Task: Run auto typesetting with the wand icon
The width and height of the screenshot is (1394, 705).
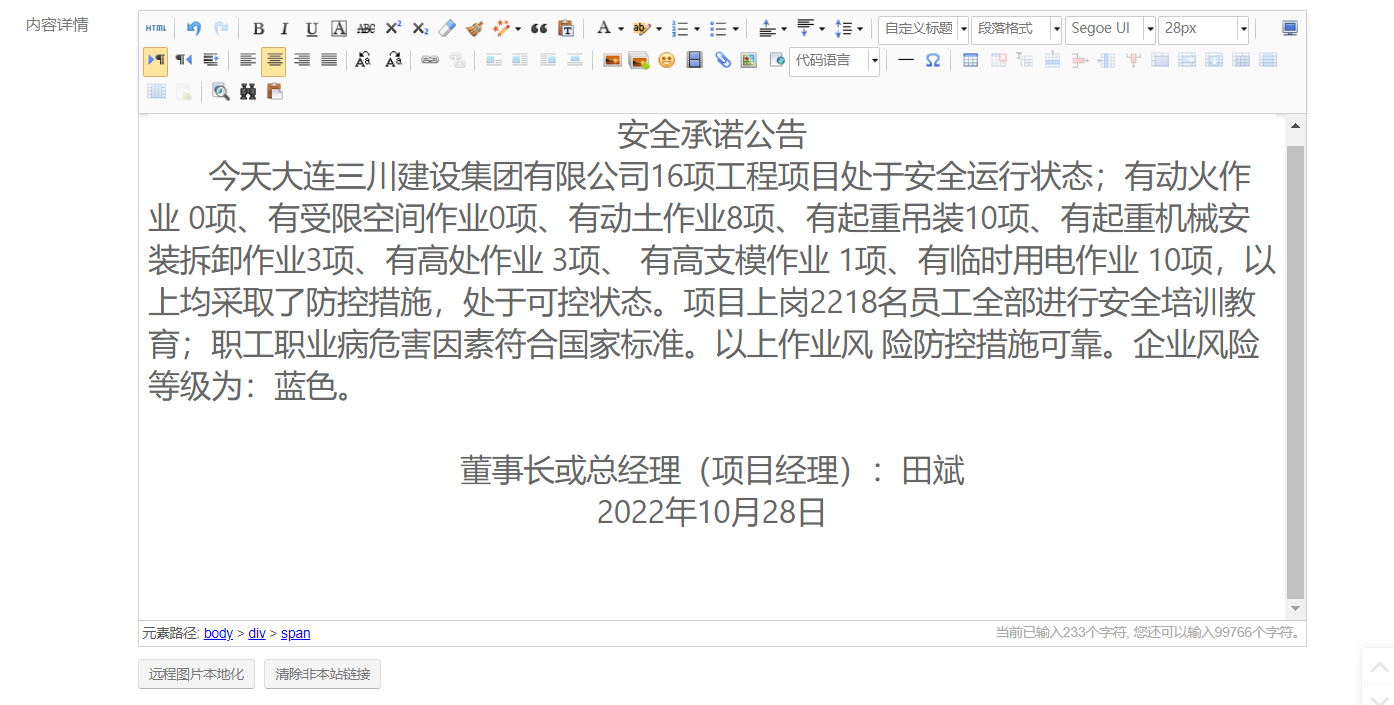Action: tap(501, 29)
